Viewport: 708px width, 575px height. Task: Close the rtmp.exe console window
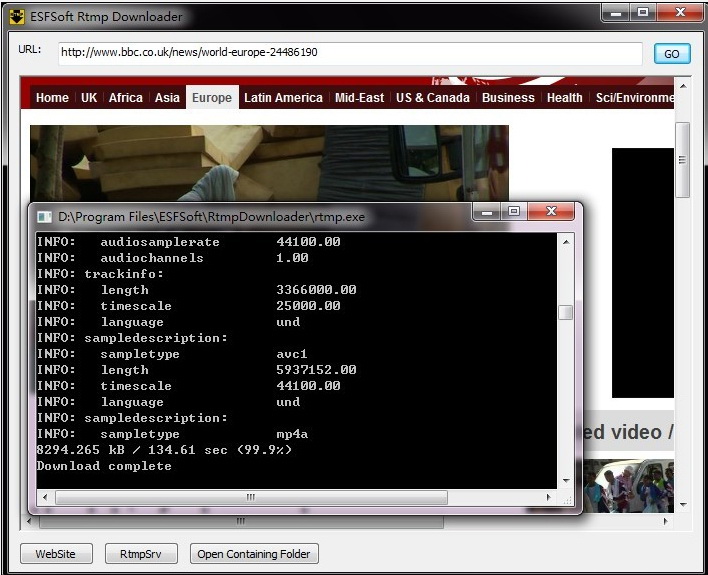(x=551, y=211)
